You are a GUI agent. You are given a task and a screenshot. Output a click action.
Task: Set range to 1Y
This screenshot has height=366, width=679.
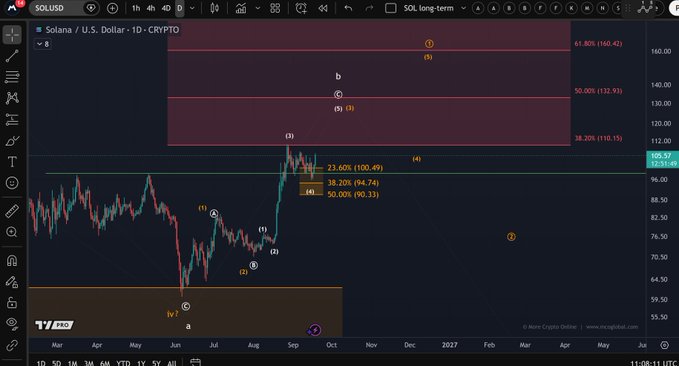click(x=141, y=363)
